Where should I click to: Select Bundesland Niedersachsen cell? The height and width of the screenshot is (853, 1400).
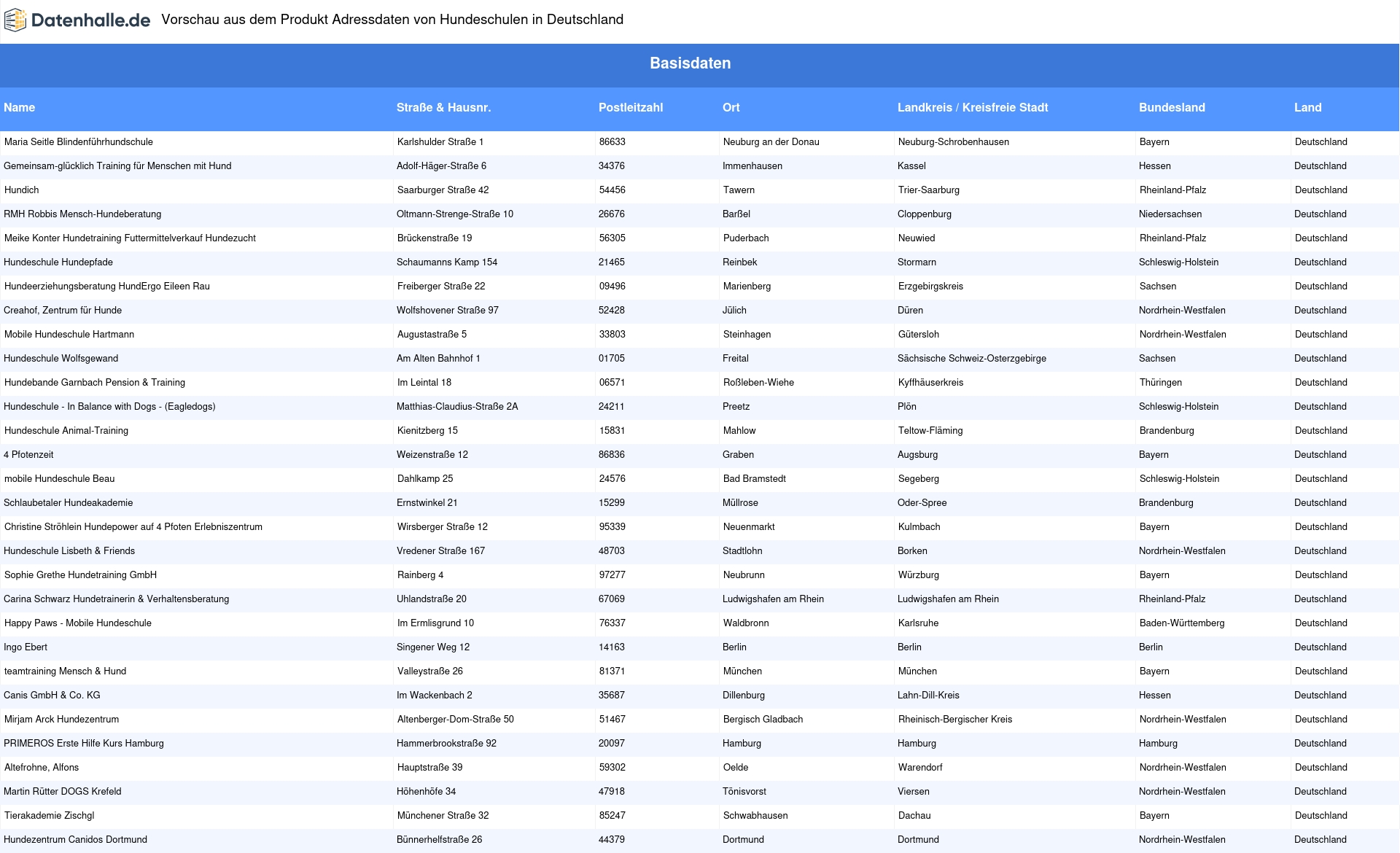pos(1170,214)
